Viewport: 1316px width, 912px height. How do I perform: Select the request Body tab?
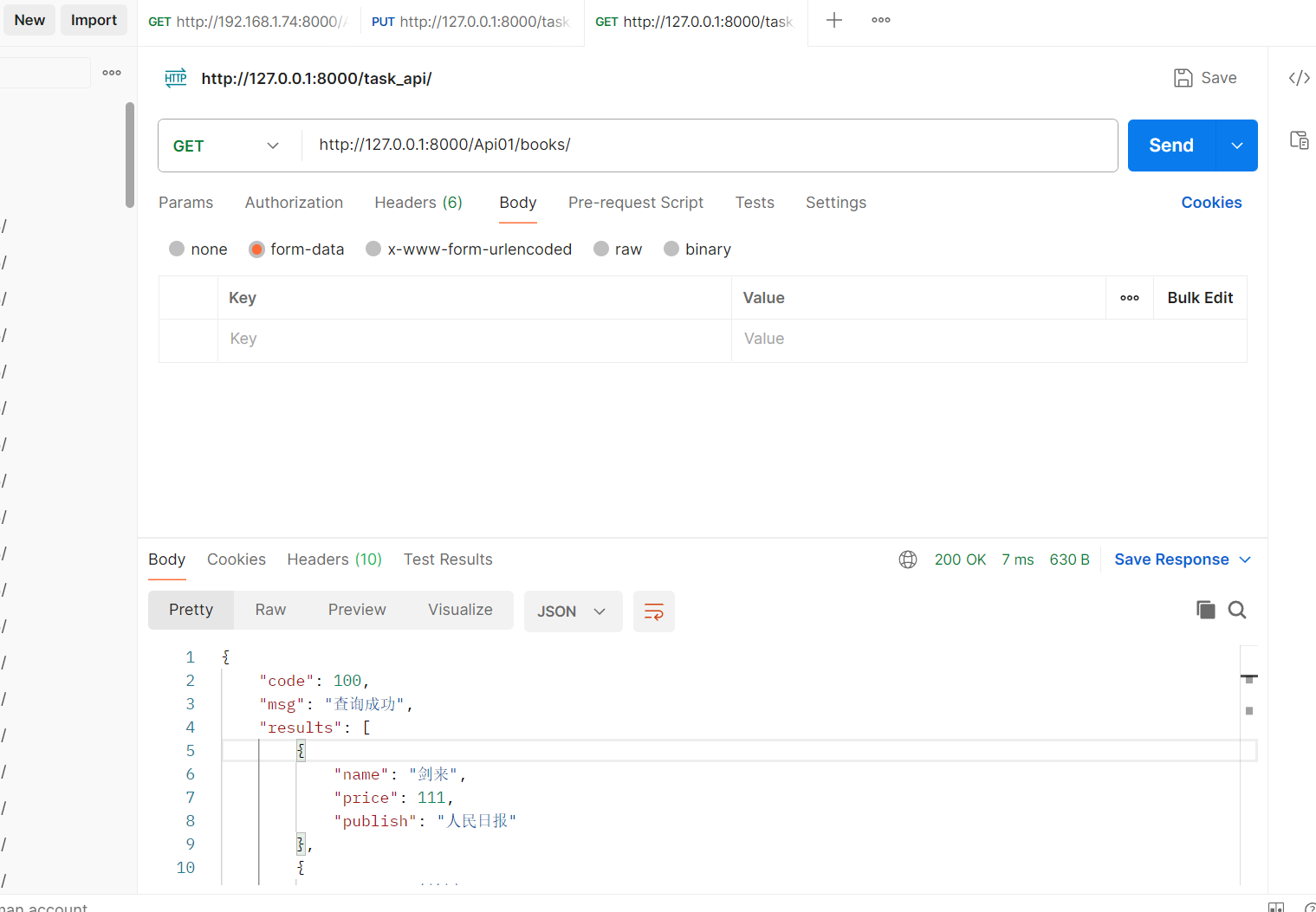pos(518,203)
